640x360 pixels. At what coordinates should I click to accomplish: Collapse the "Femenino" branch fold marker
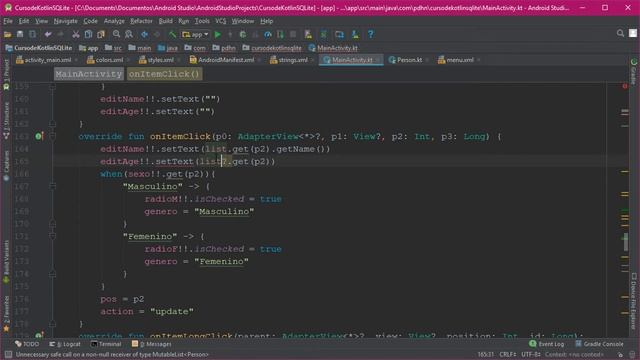coord(53,236)
